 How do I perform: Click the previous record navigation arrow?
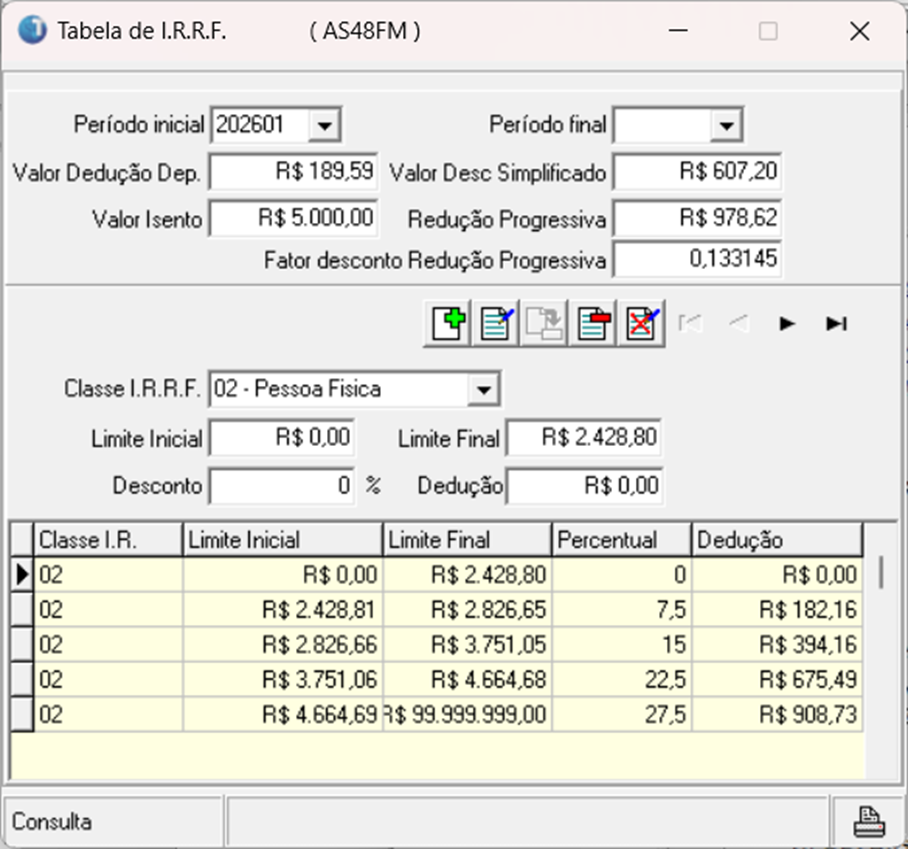coord(740,323)
